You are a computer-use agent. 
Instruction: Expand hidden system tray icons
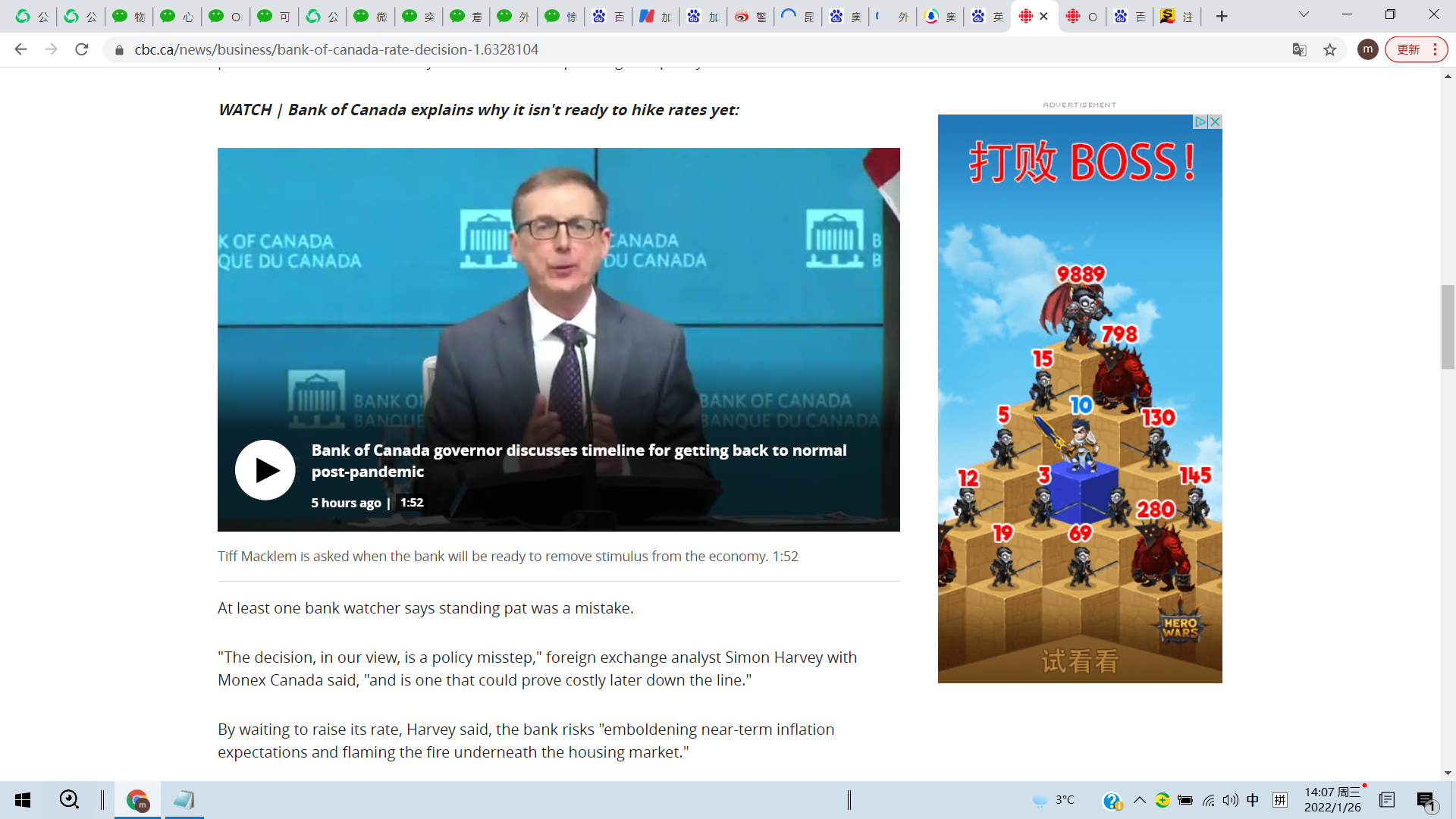[1139, 800]
